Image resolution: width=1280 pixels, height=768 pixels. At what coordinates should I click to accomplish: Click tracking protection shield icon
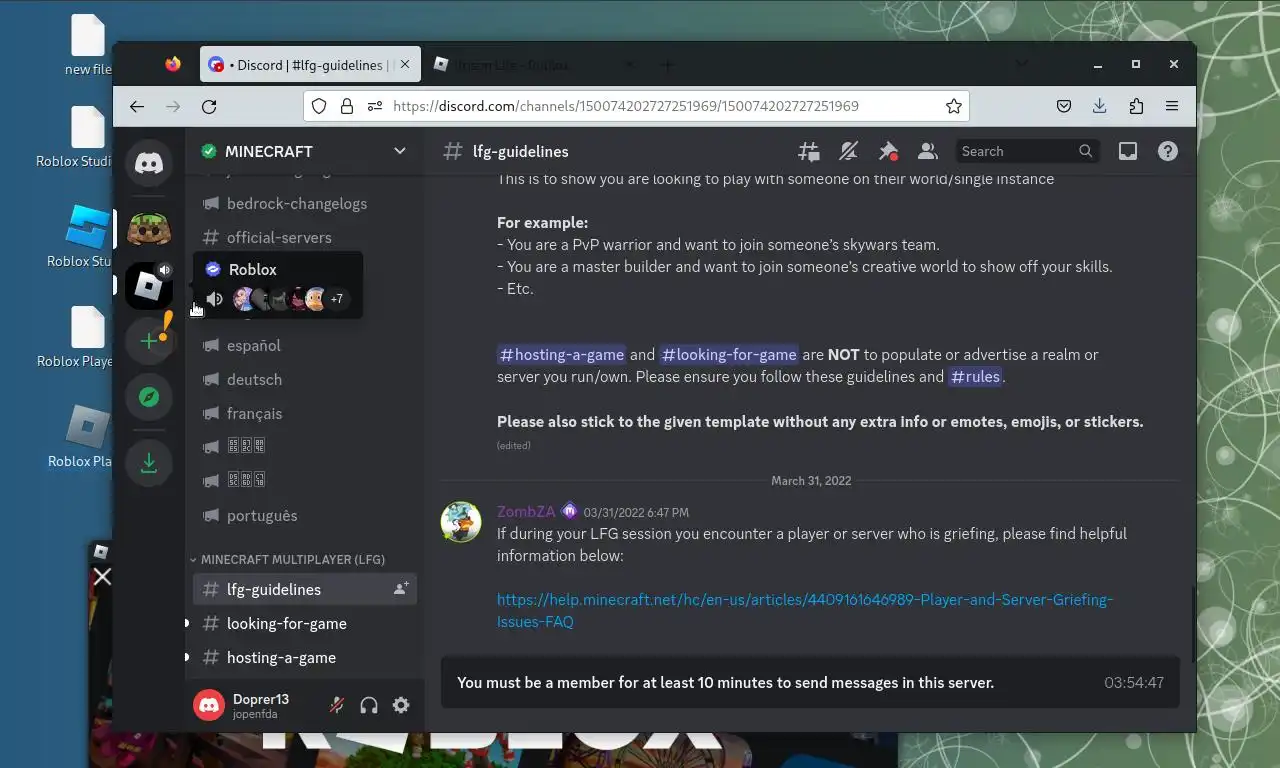[x=319, y=106]
